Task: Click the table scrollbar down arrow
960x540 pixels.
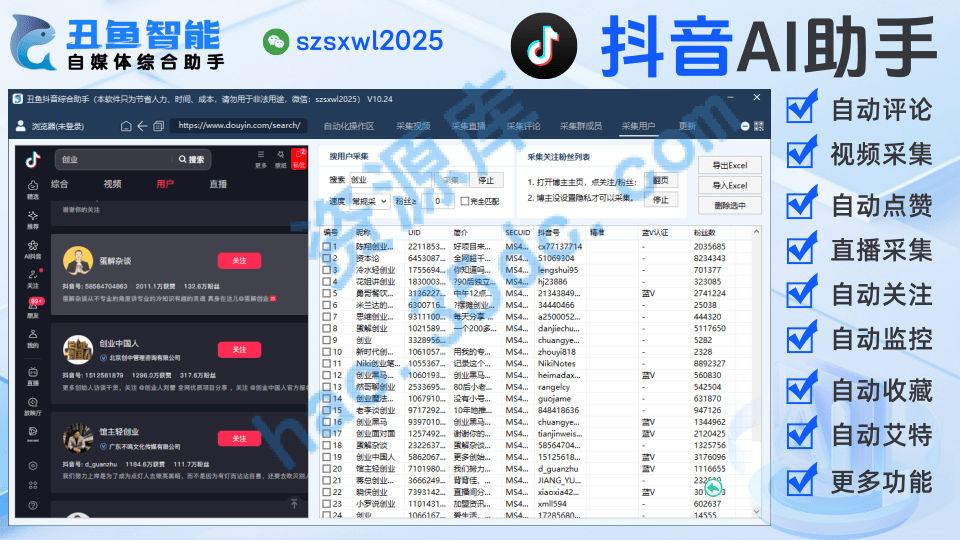Action: point(756,512)
